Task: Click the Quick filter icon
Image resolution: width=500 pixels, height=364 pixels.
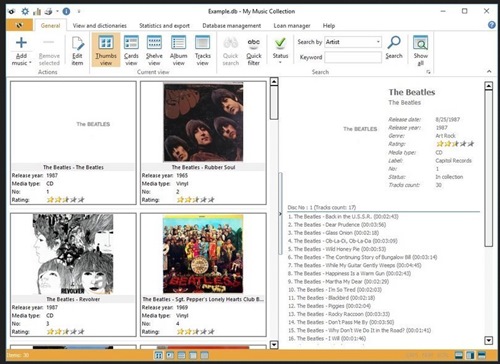Action: tap(254, 42)
